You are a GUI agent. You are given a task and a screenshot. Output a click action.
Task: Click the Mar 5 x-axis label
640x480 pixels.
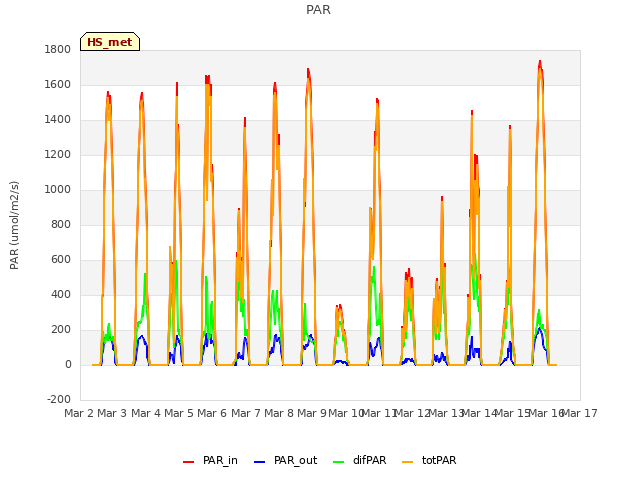[179, 413]
